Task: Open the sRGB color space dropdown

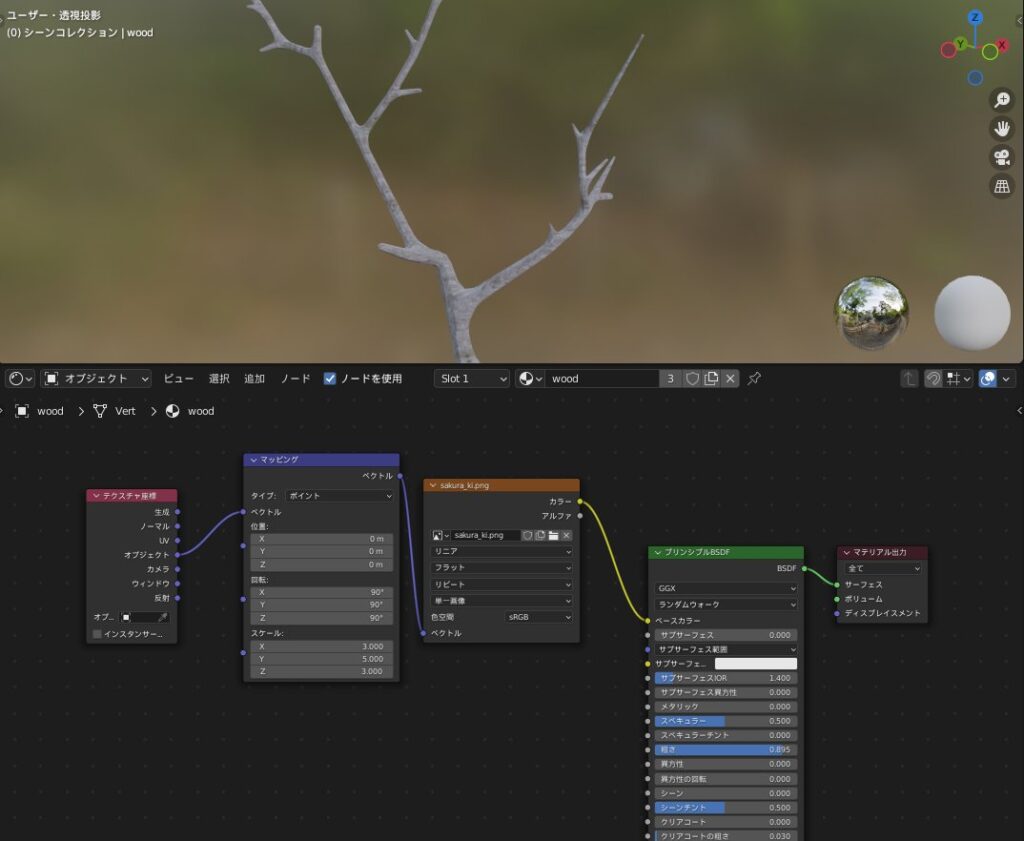Action: [x=538, y=617]
